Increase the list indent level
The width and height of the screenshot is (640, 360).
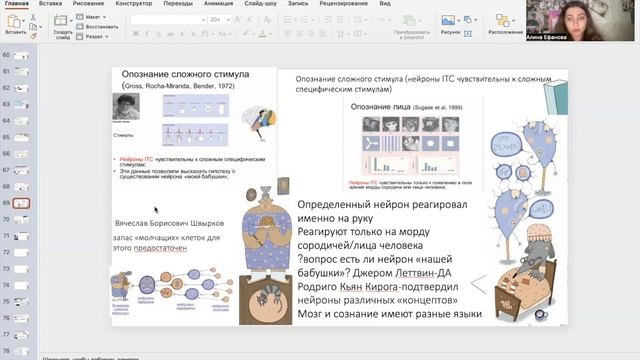pos(340,20)
